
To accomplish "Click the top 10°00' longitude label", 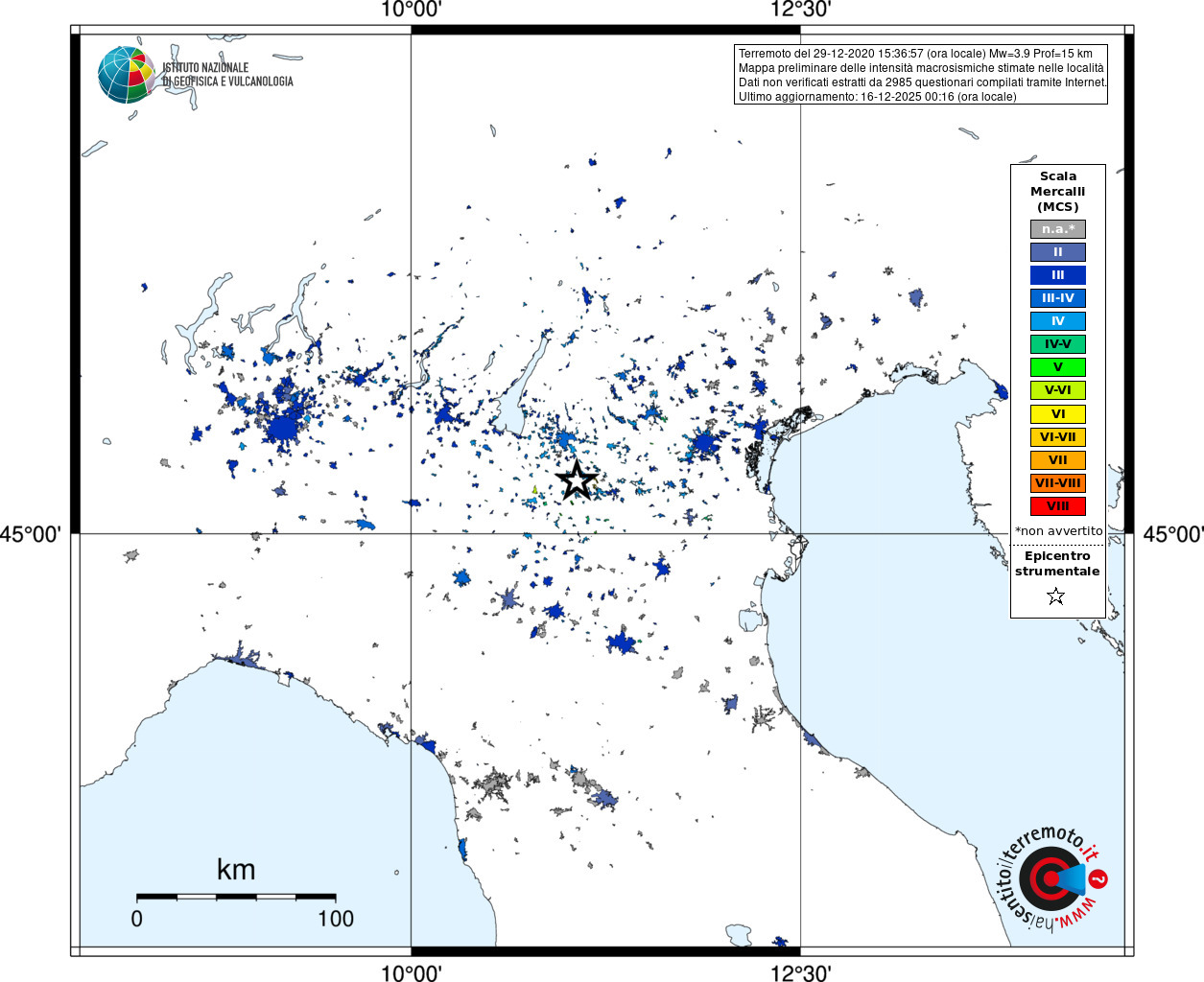I will click(x=411, y=11).
